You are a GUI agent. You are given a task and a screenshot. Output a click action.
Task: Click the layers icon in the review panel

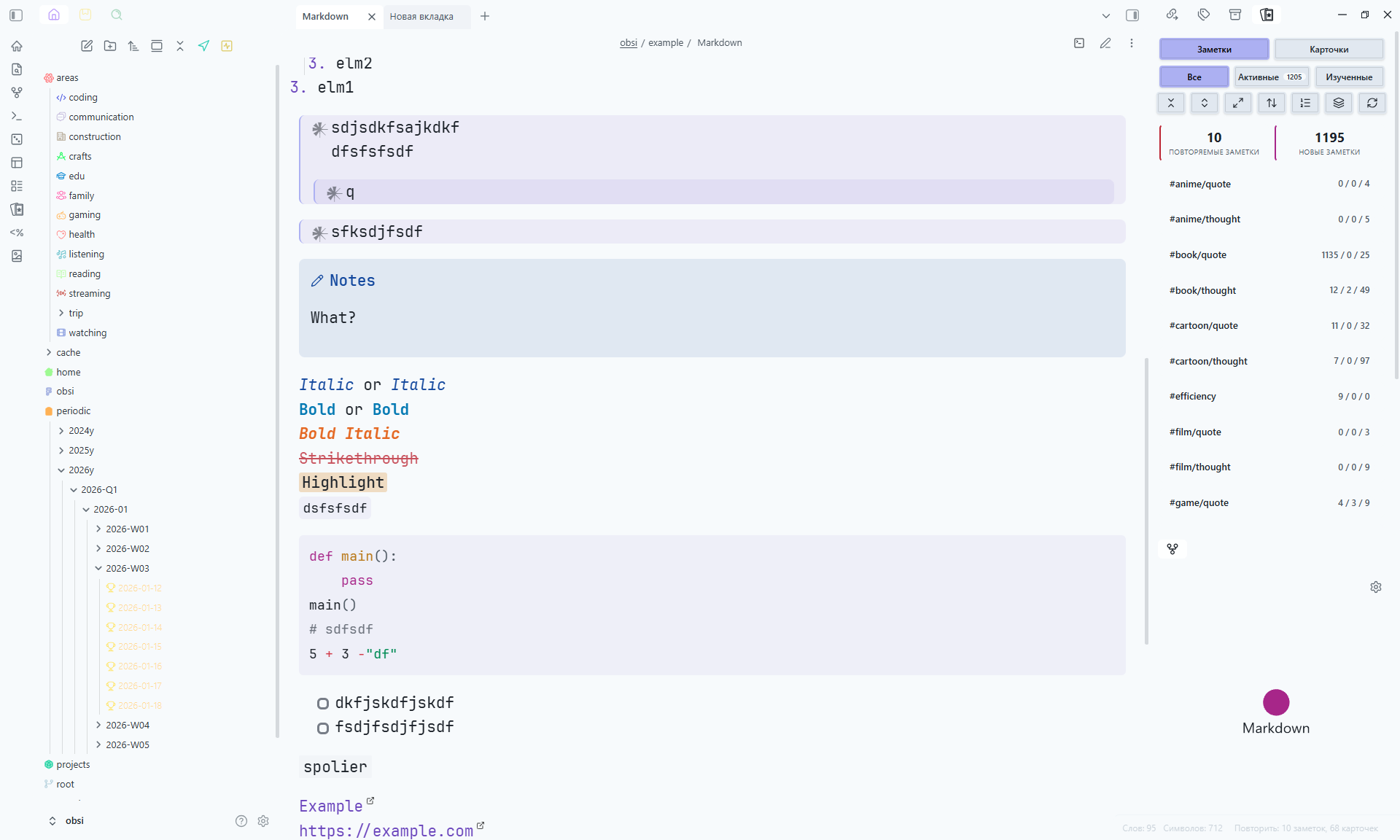click(1339, 103)
